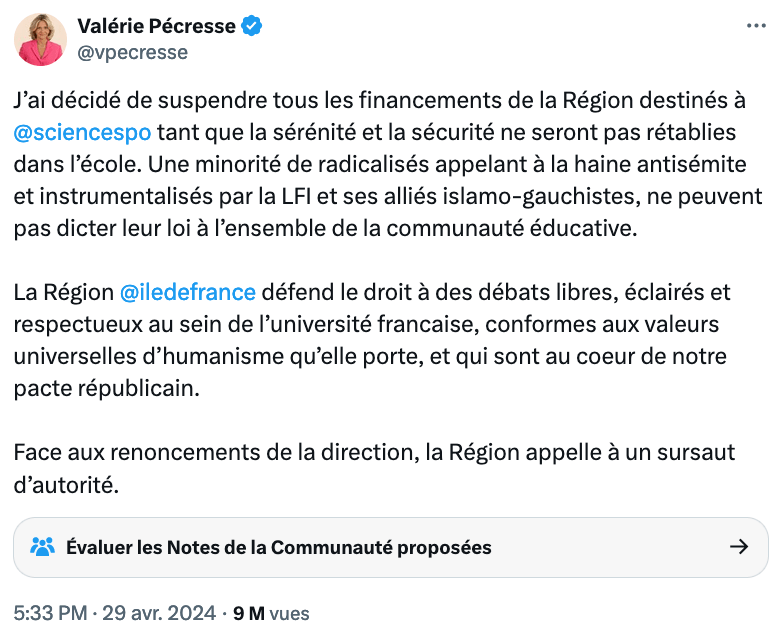Click the display name Valérie Pécresse
This screenshot has width=781, height=629.
156,27
